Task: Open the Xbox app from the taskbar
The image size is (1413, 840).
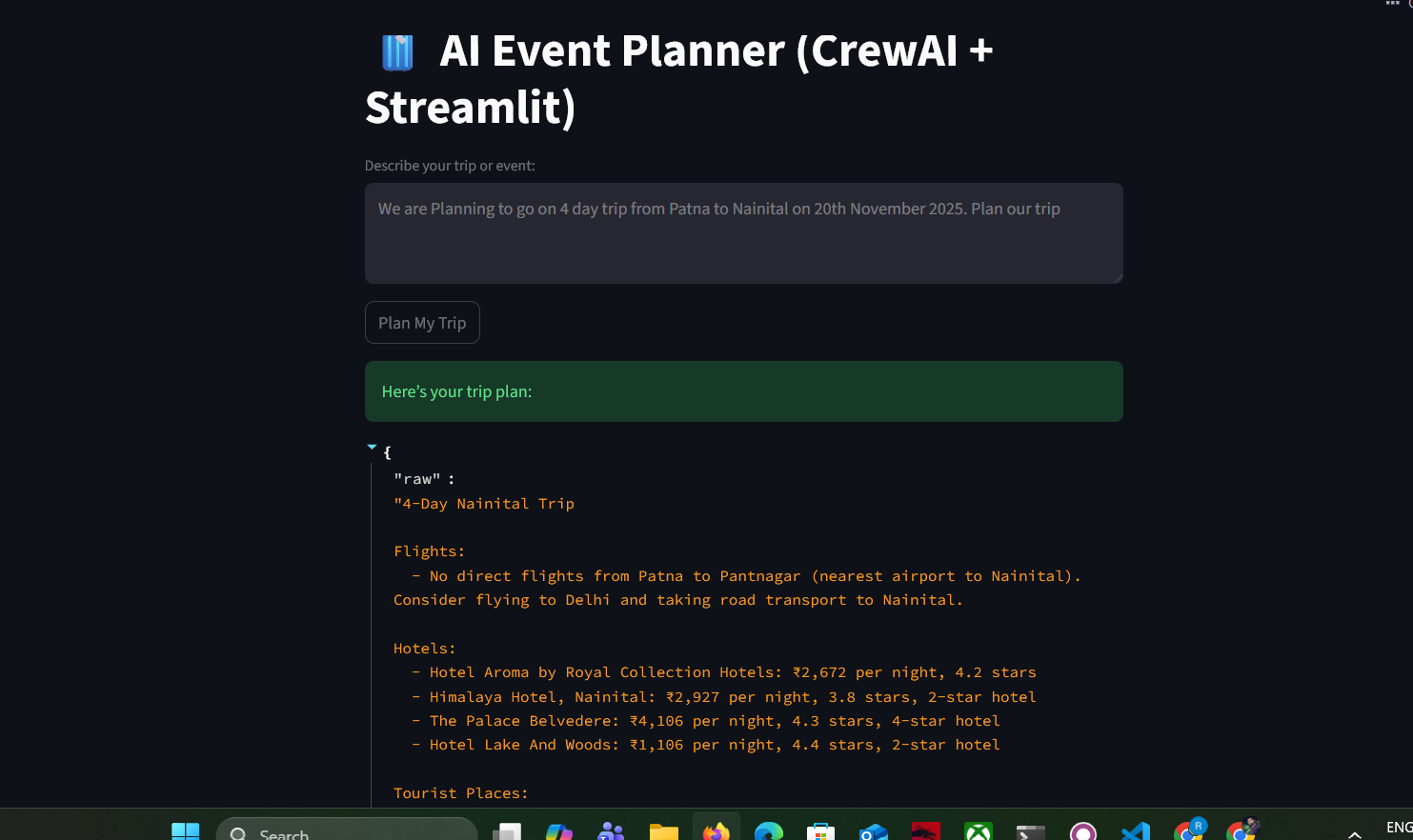Action: [978, 831]
